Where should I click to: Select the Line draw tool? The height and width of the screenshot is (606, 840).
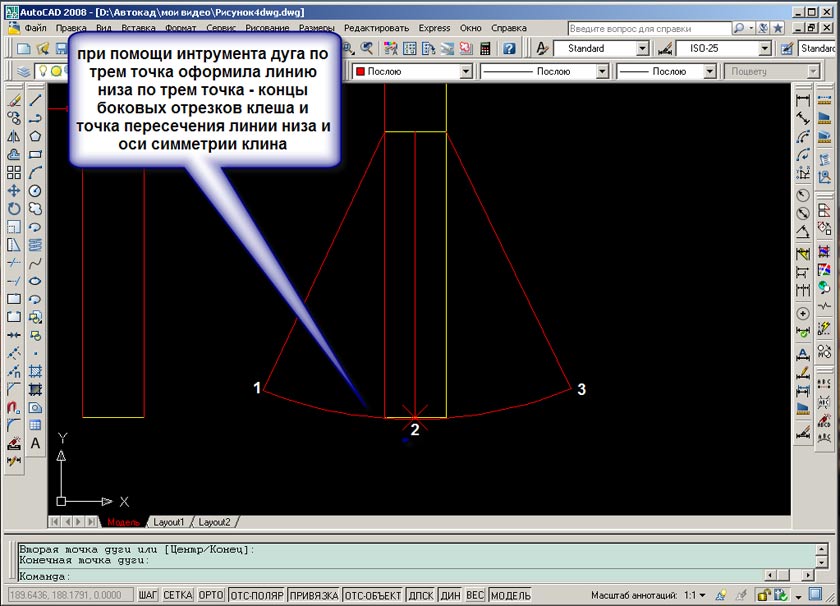coord(35,100)
